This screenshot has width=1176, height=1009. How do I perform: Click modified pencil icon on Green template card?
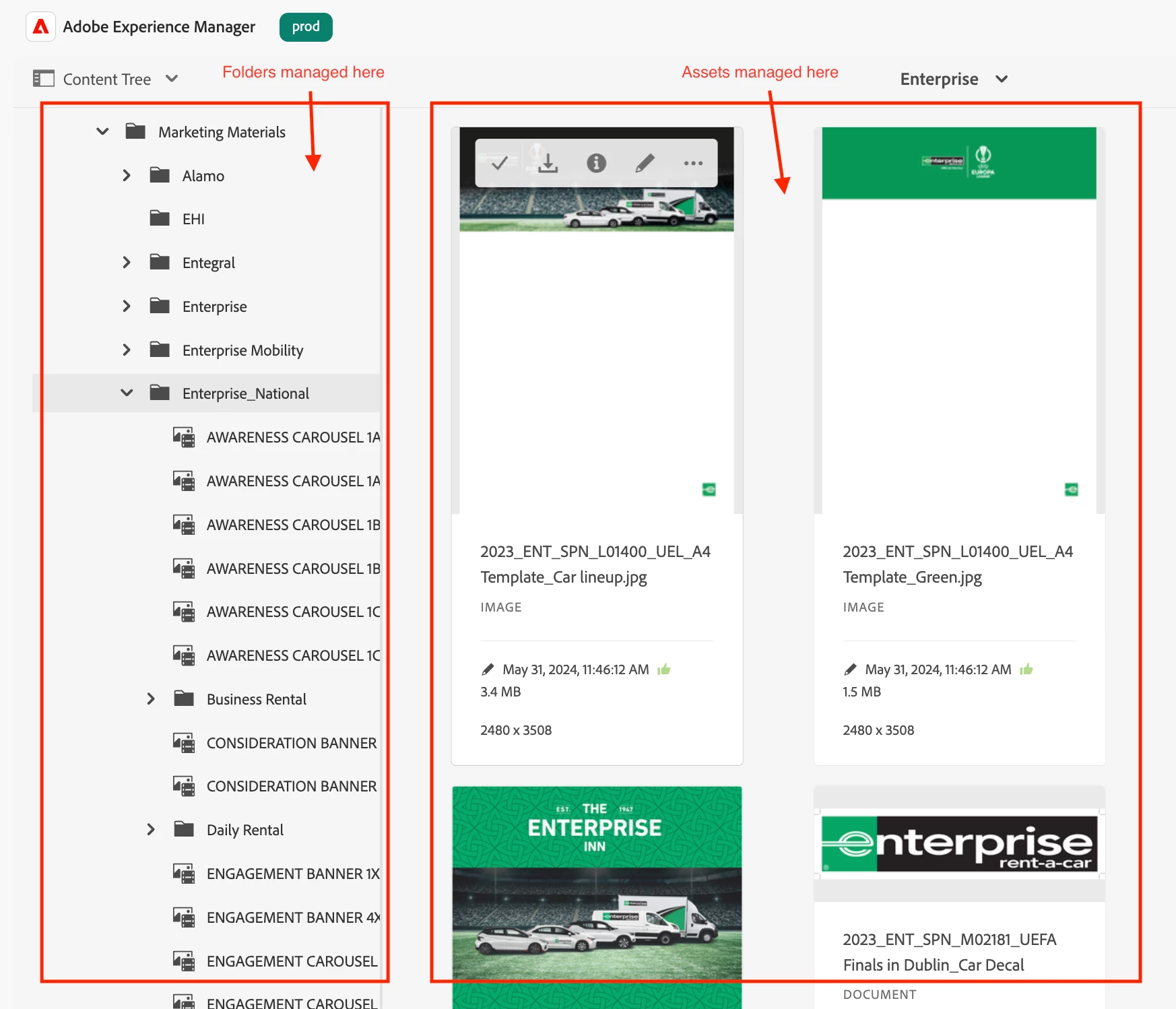[x=851, y=670]
